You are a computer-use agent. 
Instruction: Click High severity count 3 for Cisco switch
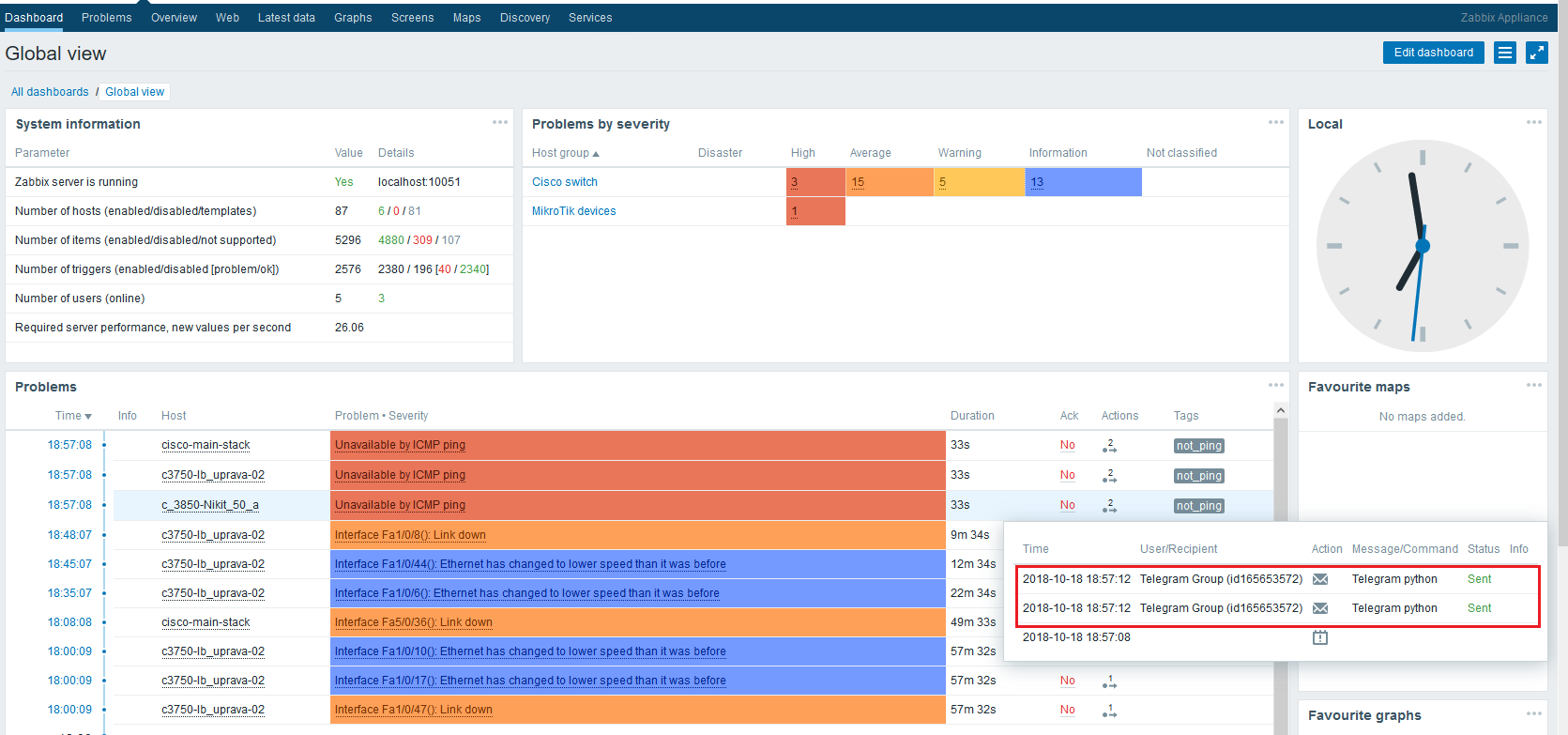tap(794, 182)
